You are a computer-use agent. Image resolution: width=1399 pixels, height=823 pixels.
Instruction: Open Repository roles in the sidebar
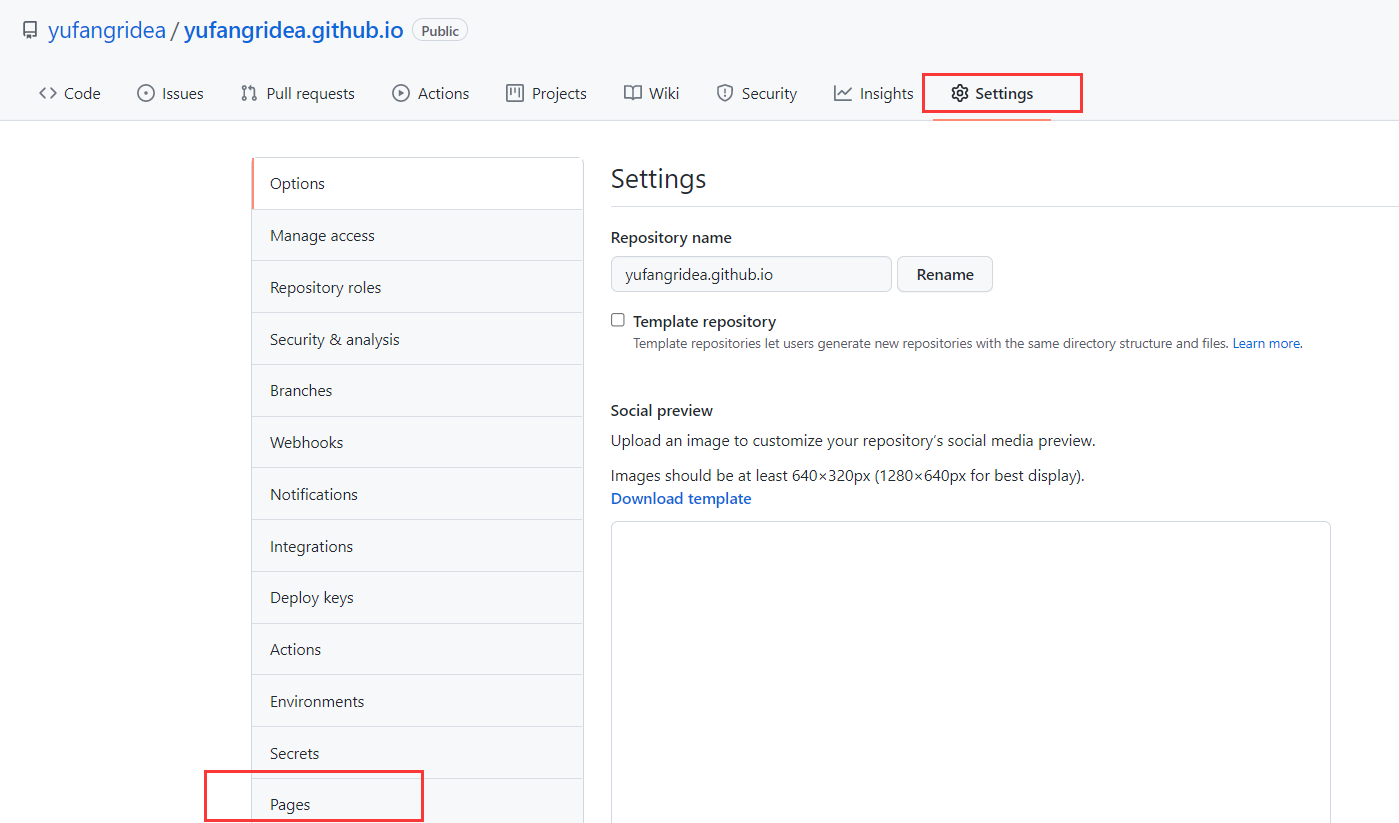tap(417, 287)
